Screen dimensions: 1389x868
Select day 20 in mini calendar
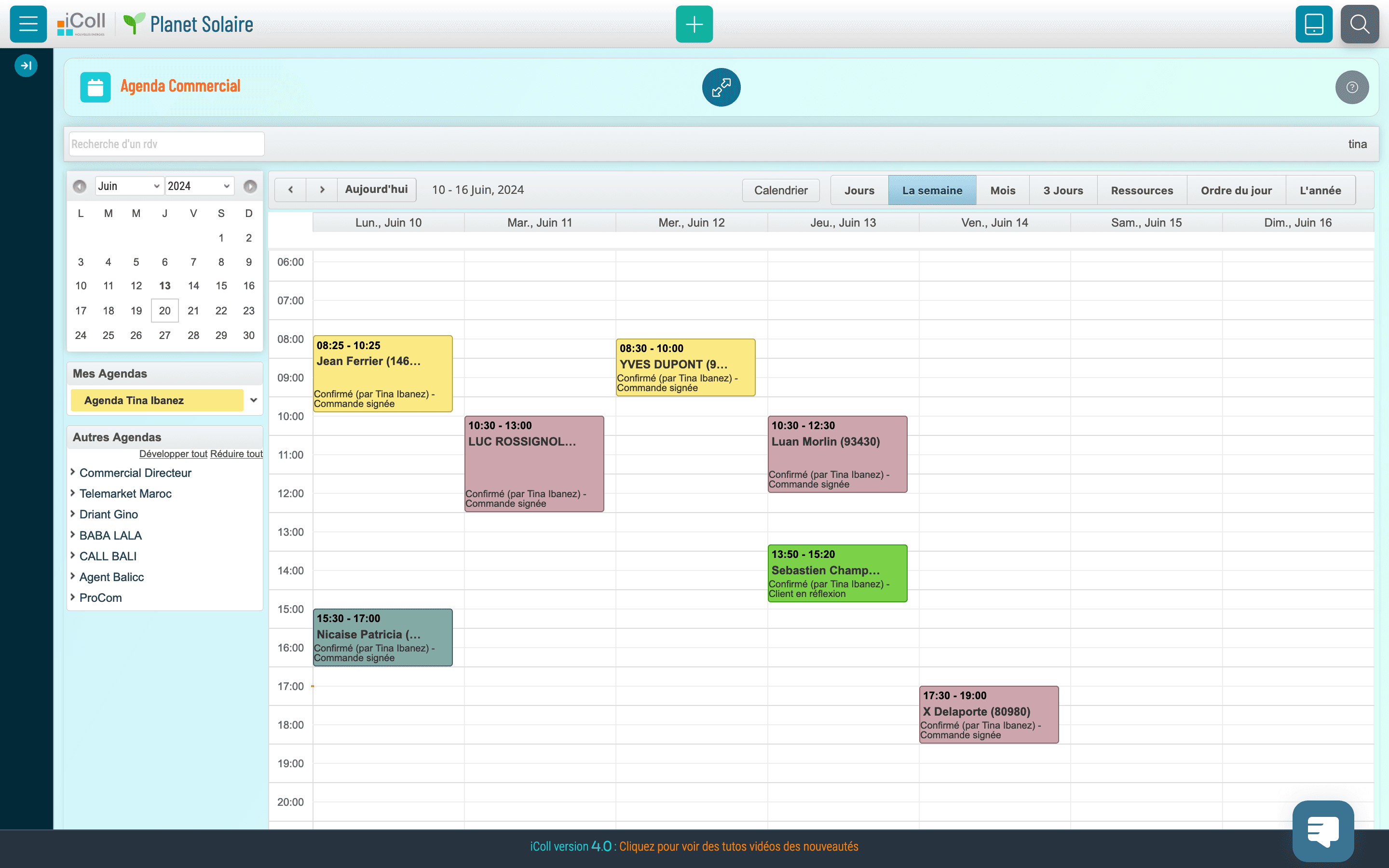pyautogui.click(x=165, y=311)
